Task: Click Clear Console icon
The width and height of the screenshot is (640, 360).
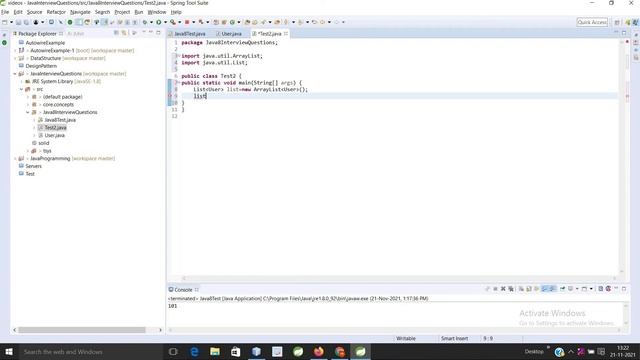Action: click(521, 289)
